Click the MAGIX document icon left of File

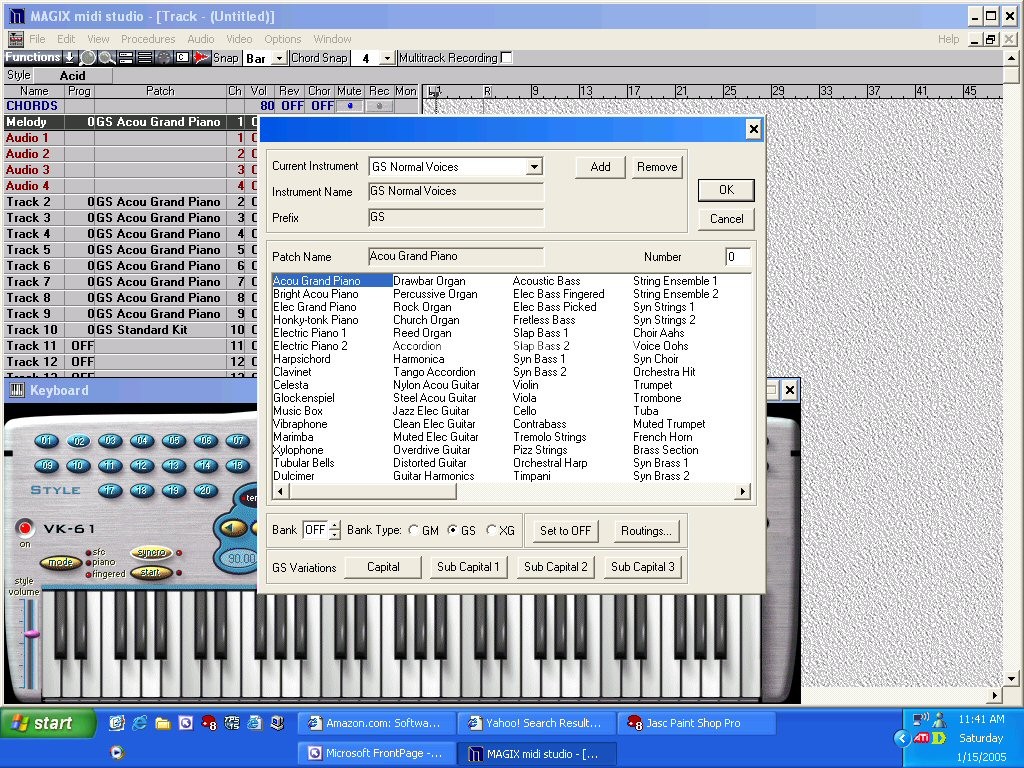(x=16, y=39)
